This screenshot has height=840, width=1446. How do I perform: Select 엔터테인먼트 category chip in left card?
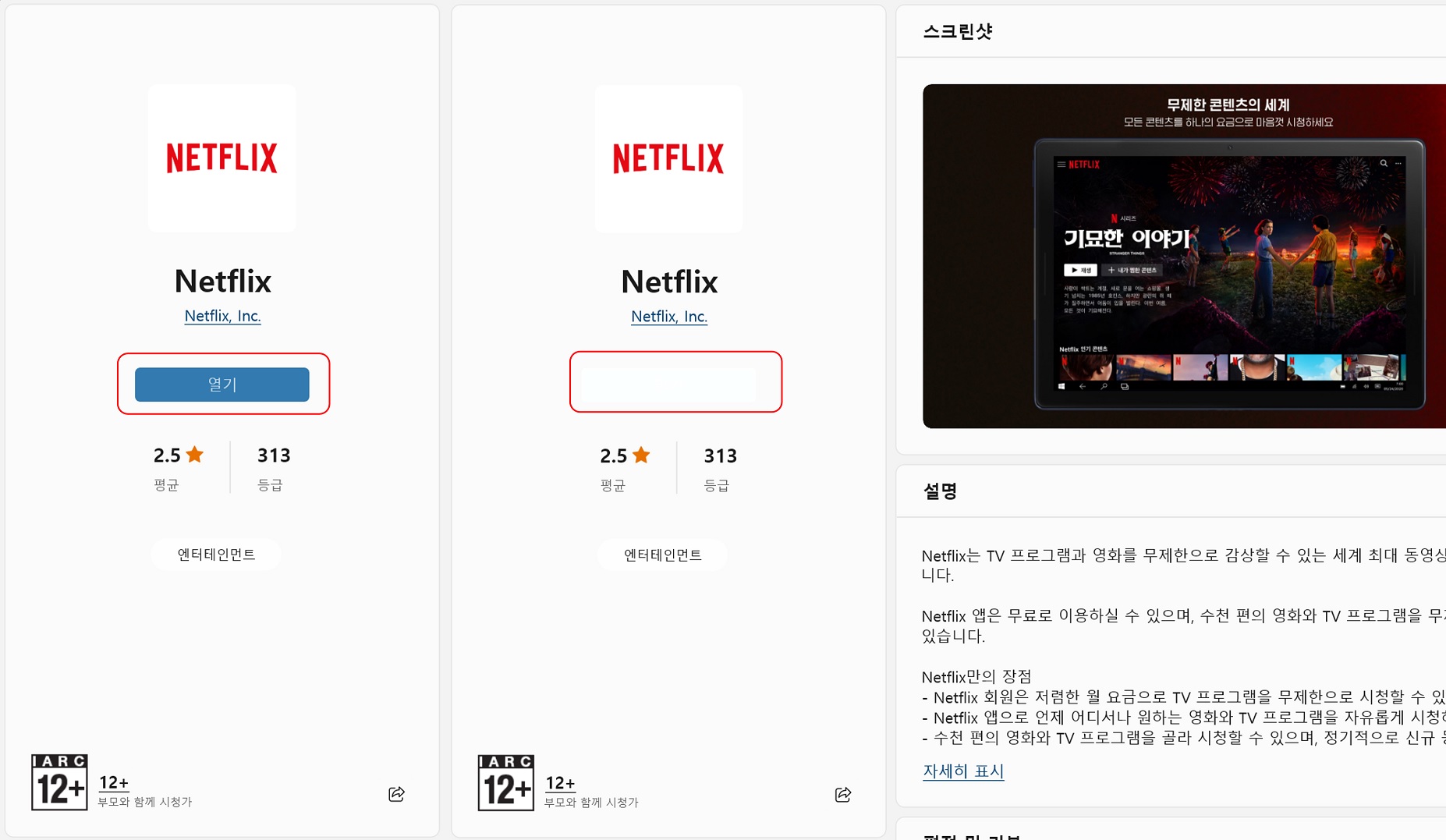click(x=216, y=555)
